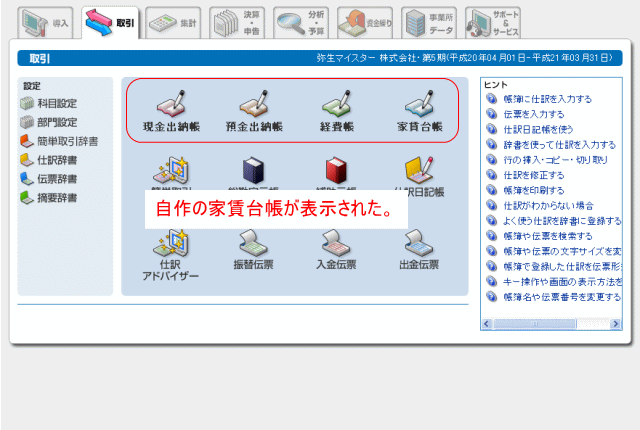Open 簡単取引辞書 in the settings panel
This screenshot has width=640, height=430.
click(59, 141)
